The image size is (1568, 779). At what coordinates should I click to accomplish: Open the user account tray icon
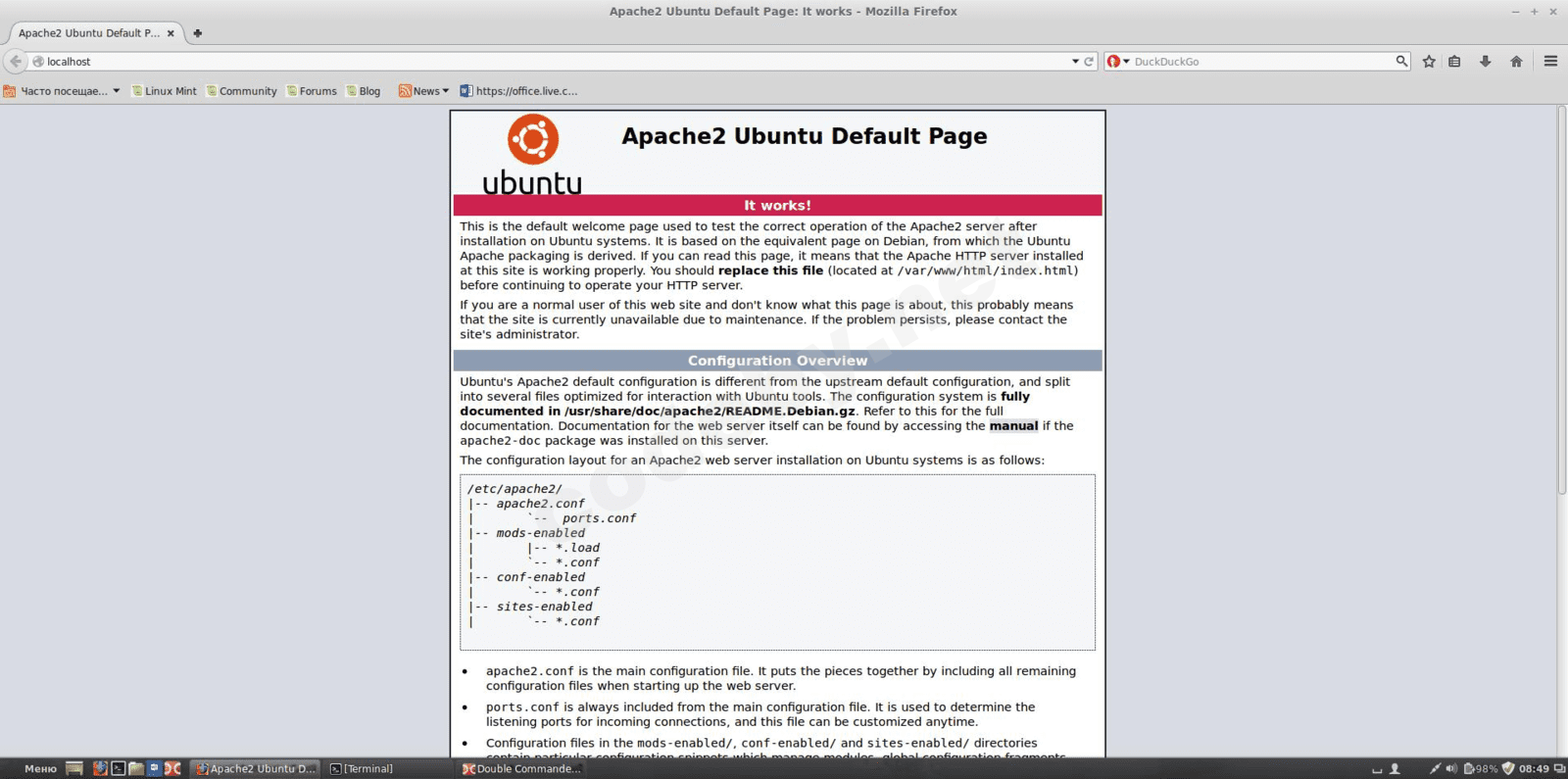1395,769
